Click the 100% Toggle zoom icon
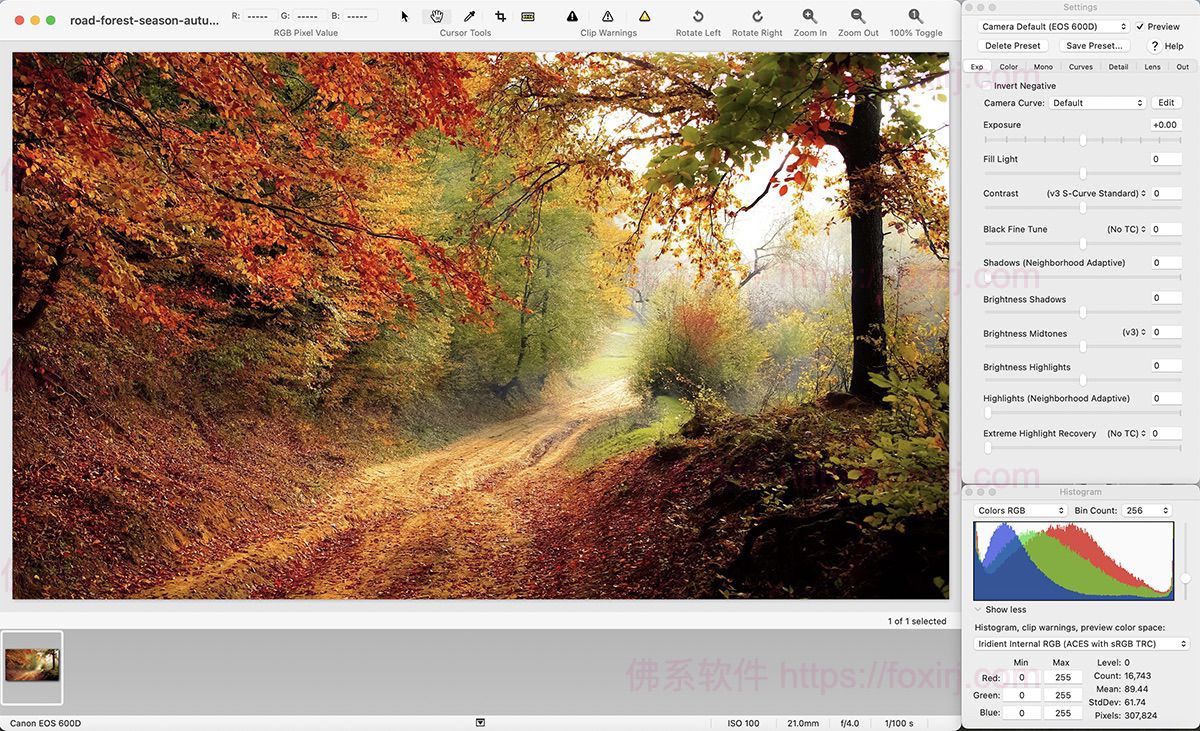 (915, 16)
